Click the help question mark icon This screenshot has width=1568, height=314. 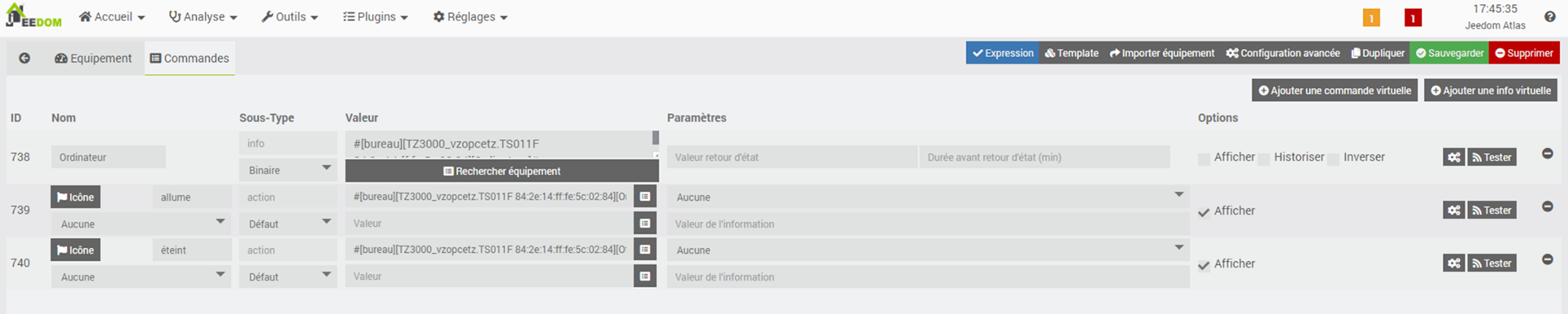click(1549, 16)
